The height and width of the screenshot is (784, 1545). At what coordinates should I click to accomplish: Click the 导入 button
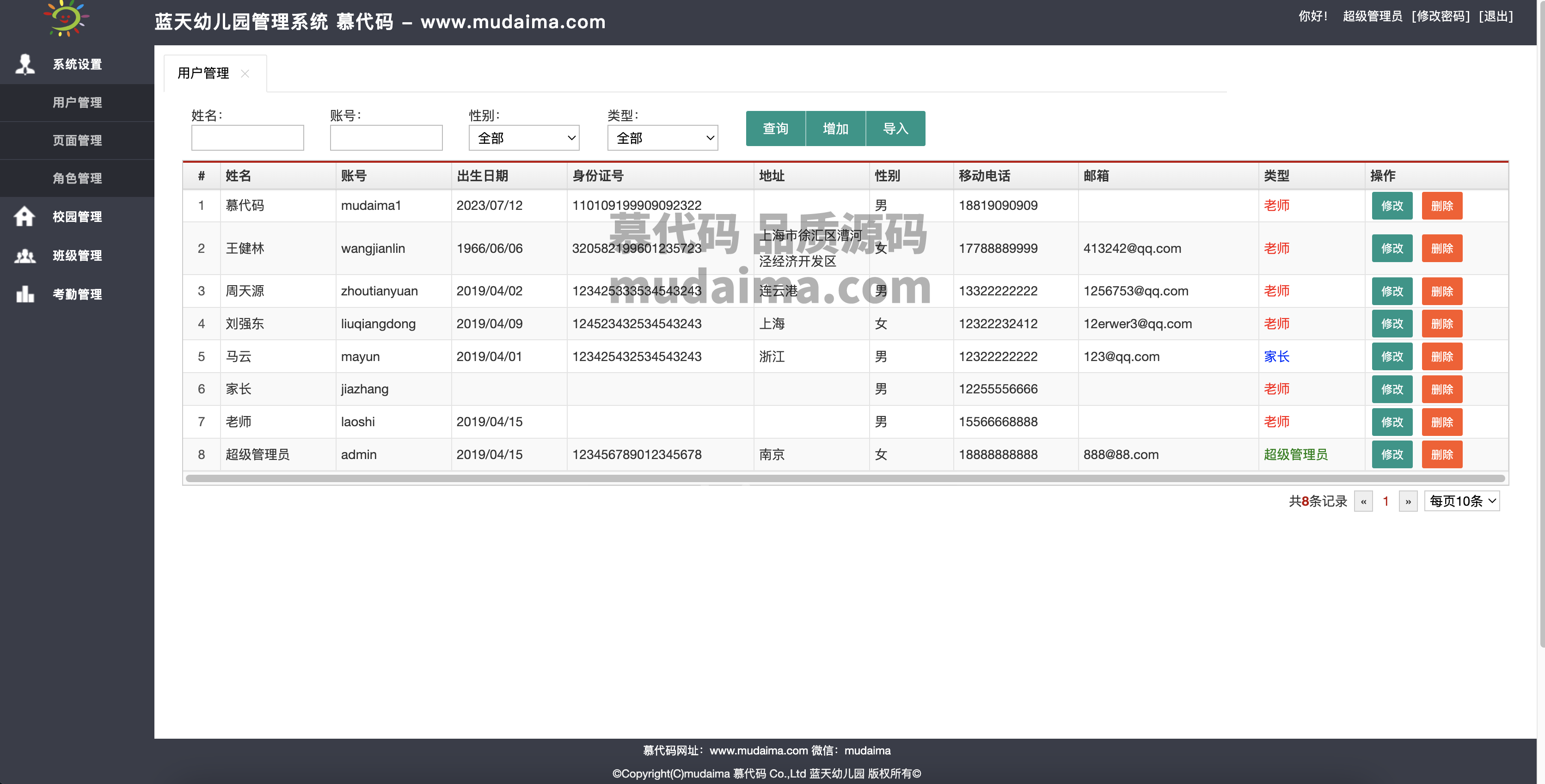click(x=895, y=129)
